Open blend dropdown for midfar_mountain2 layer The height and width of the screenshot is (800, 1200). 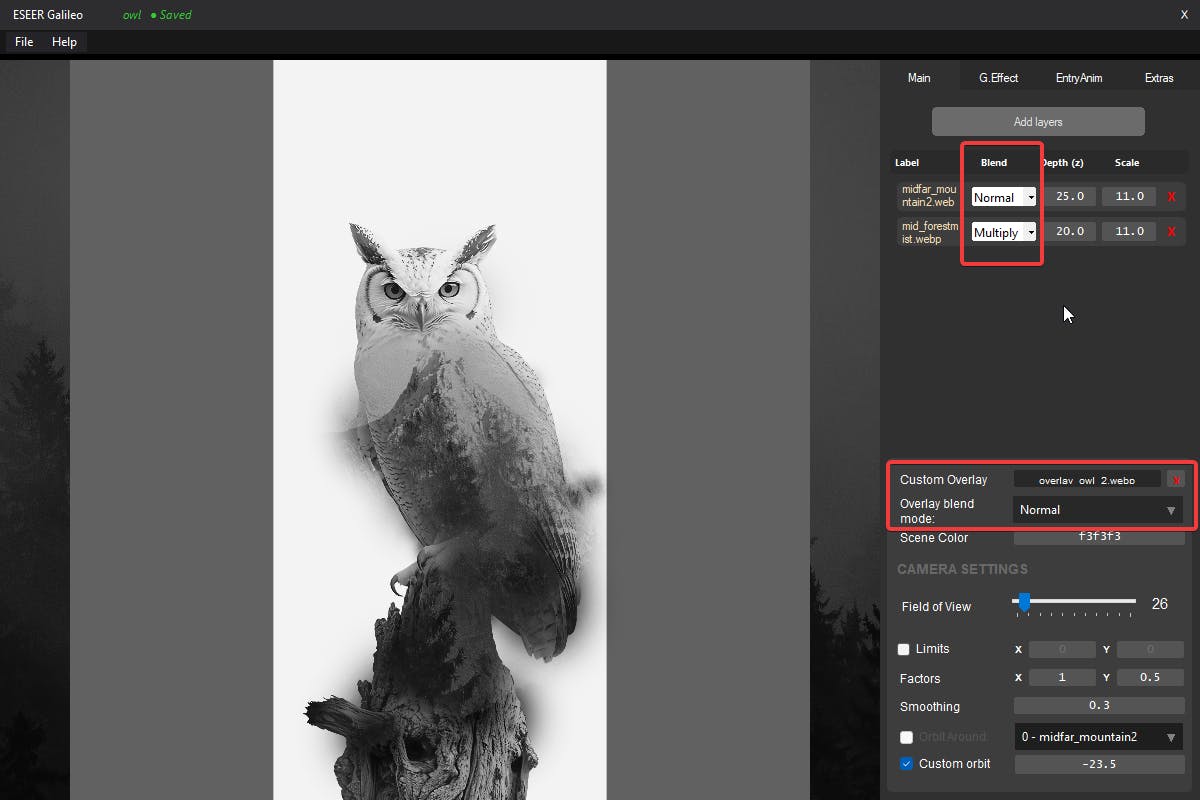pos(1004,197)
